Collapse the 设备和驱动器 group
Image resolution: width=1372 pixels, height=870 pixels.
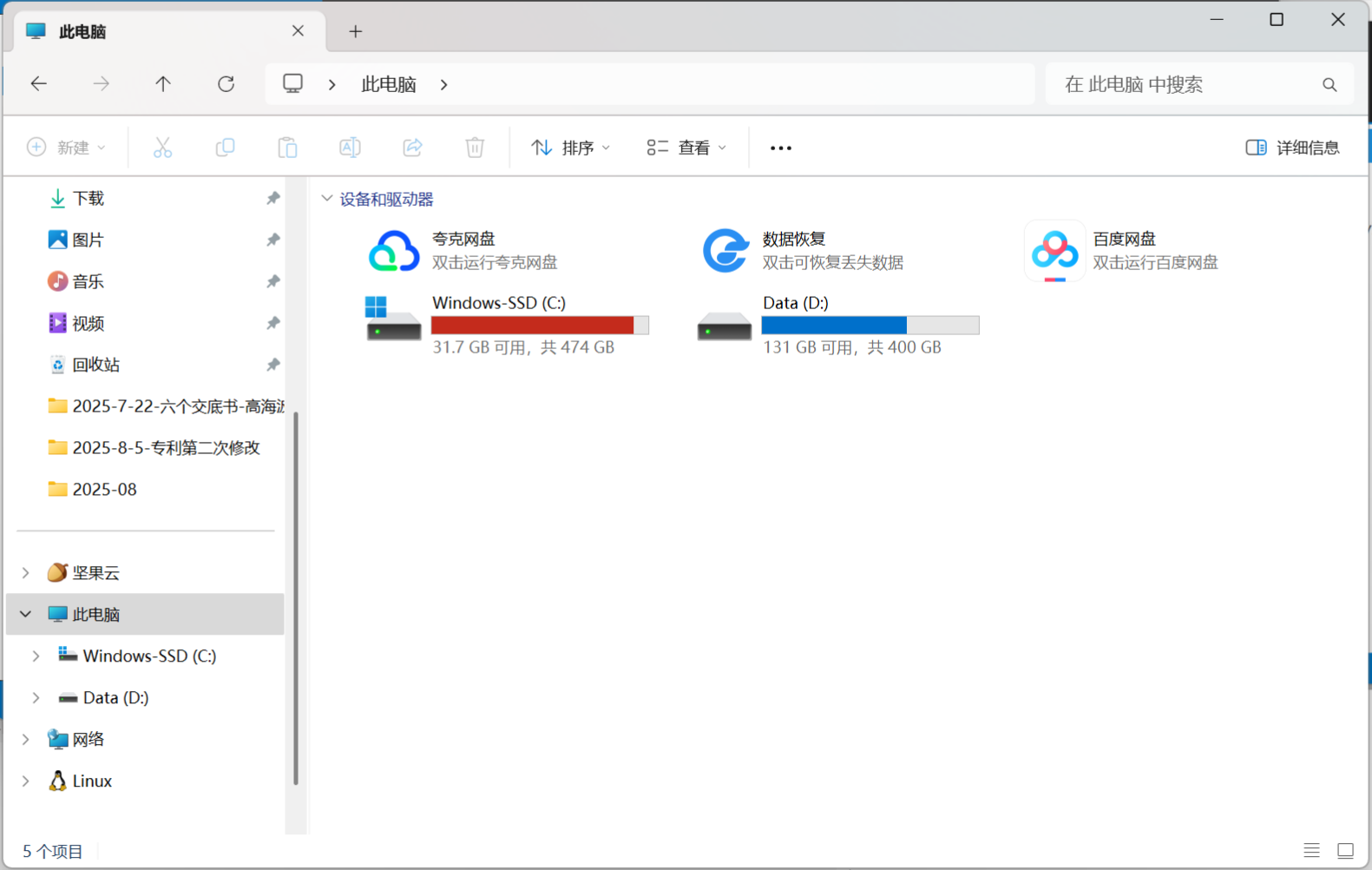coord(327,199)
